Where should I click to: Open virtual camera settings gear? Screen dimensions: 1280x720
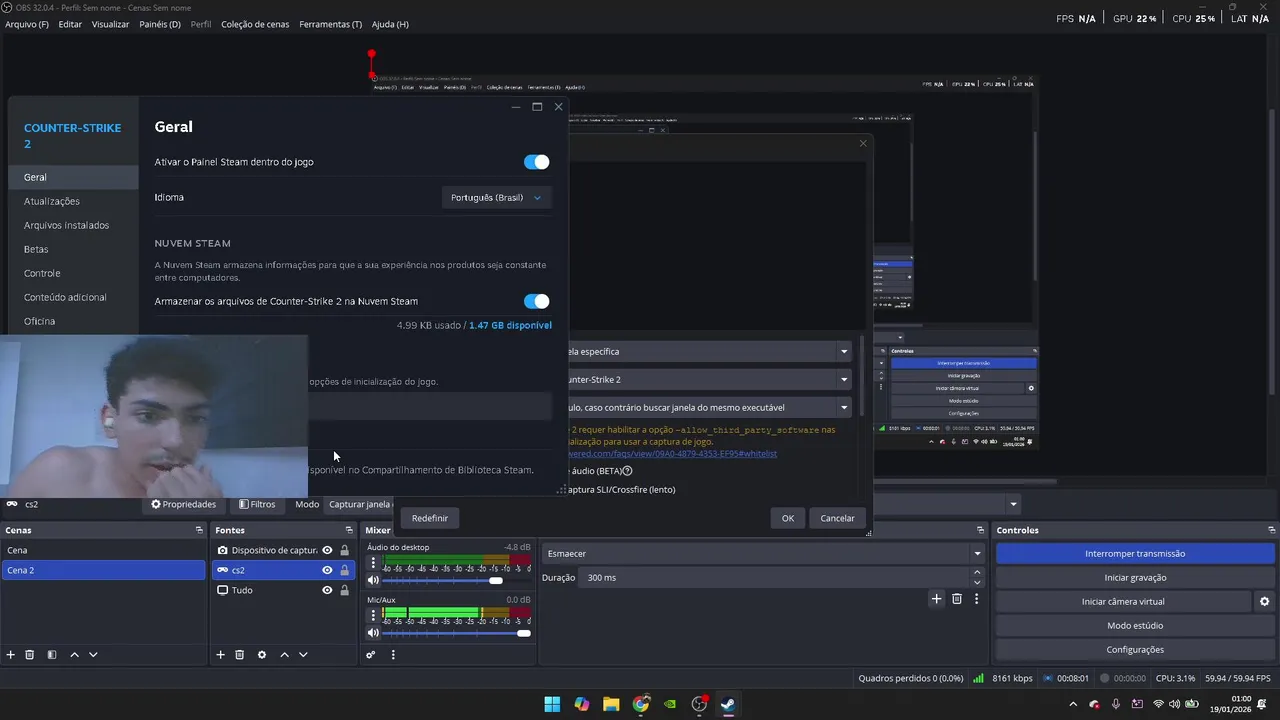[1264, 602]
